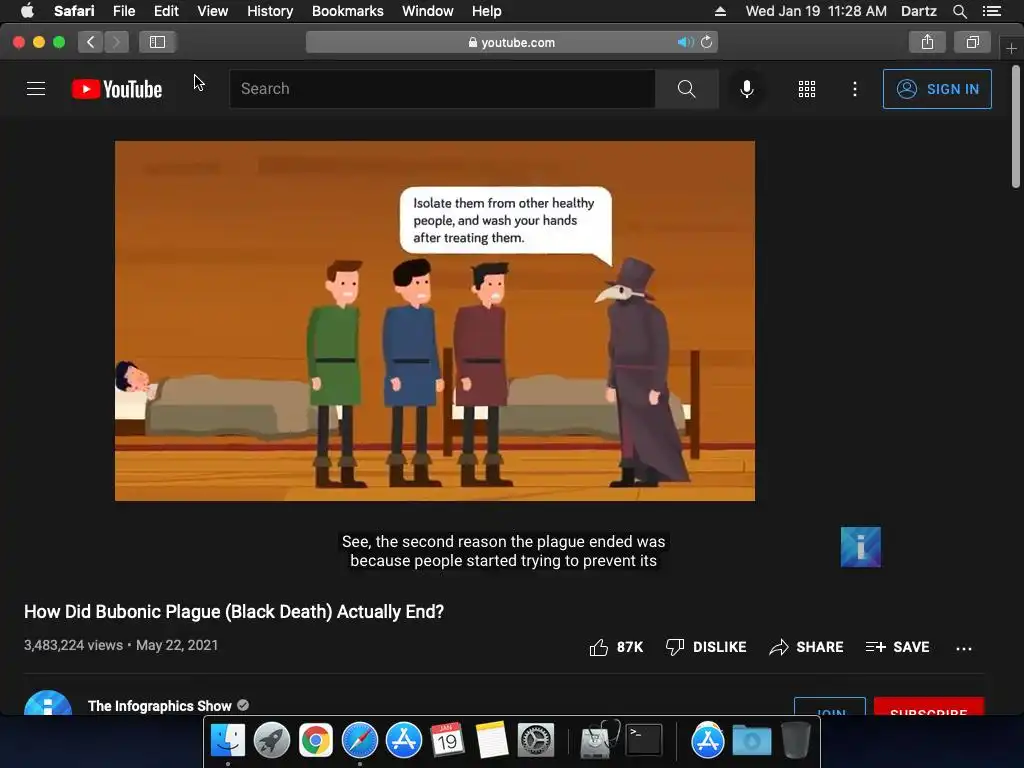The height and width of the screenshot is (768, 1024).
Task: Open Safari's share sheet button
Action: (927, 42)
